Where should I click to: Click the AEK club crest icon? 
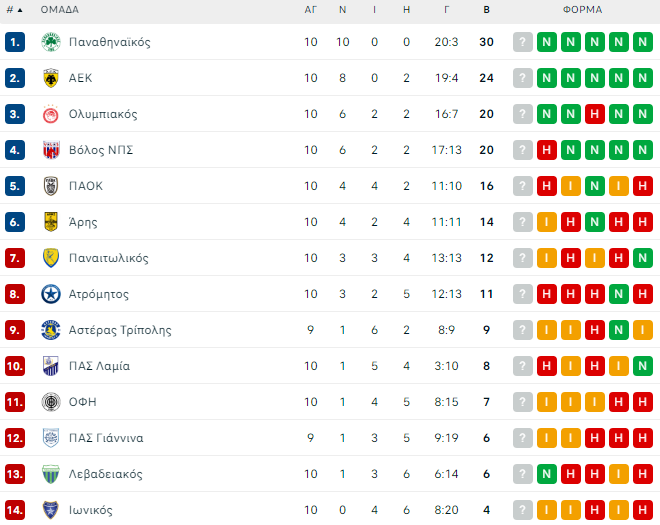coord(51,78)
